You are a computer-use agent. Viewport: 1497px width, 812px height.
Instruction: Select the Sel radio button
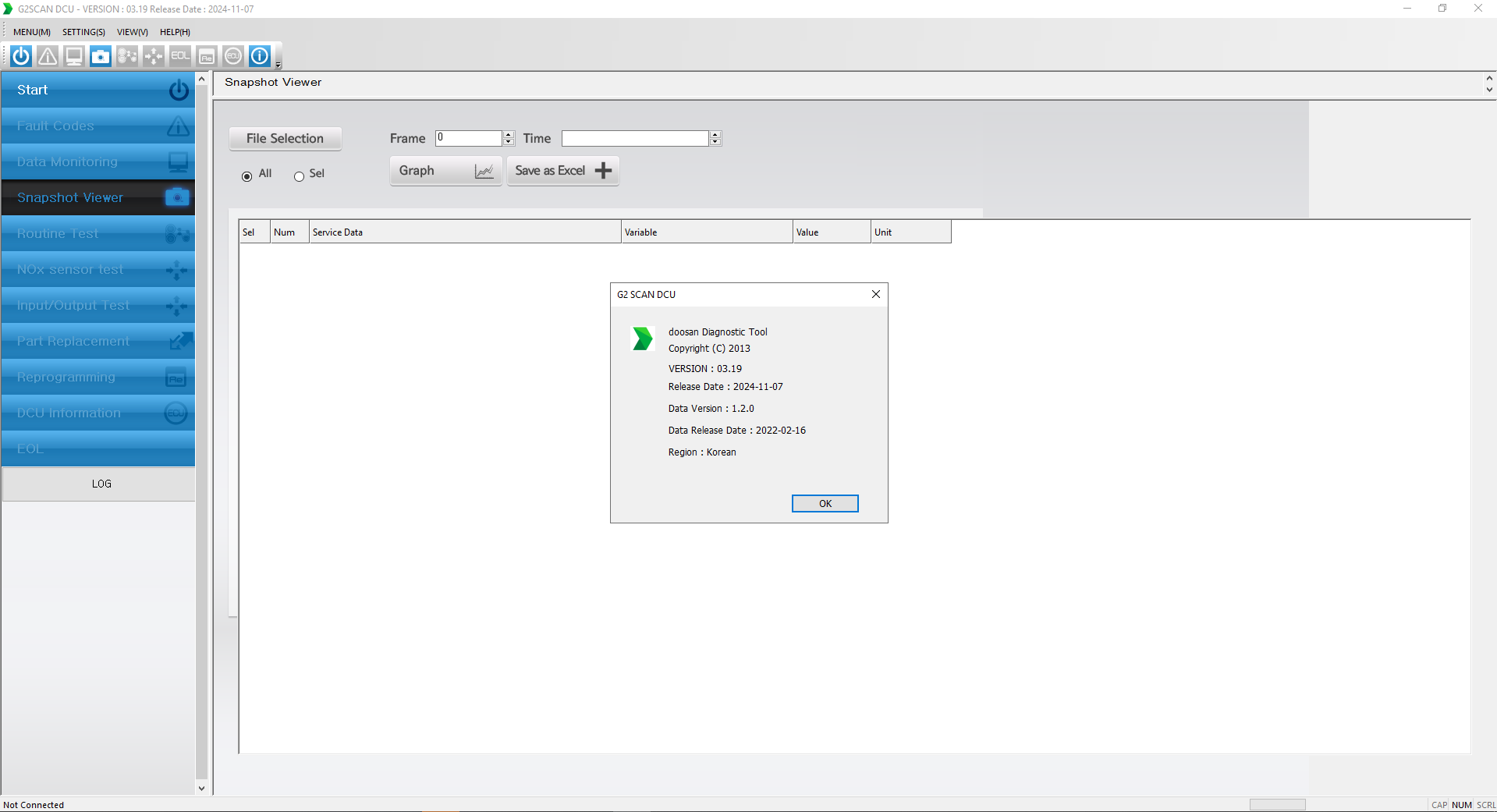pos(299,176)
